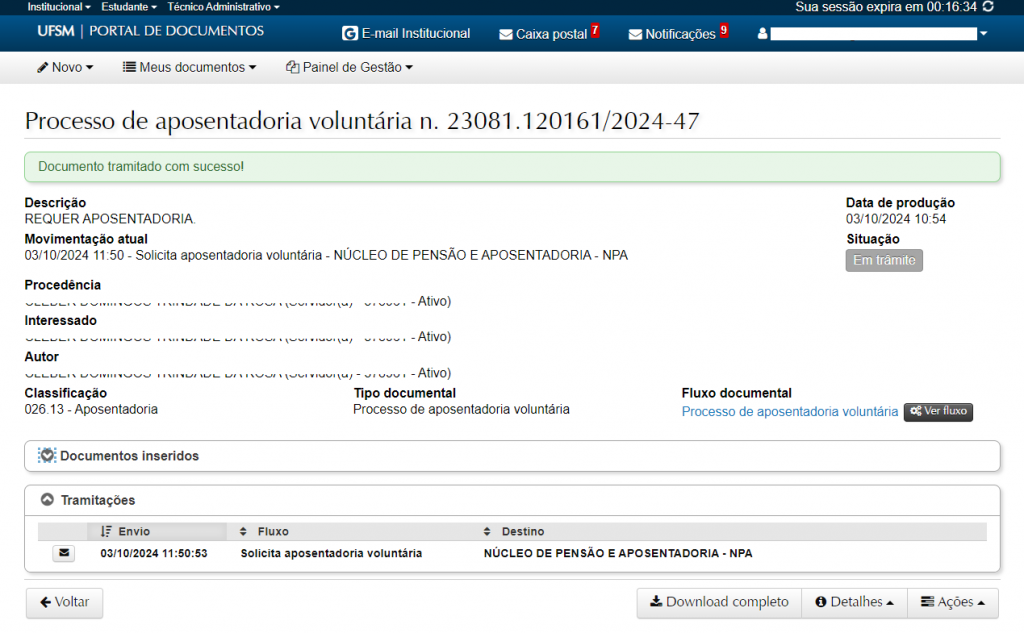Viewport: 1024px width, 633px height.
Task: Open the Estudante top menu
Action: click(x=129, y=7)
